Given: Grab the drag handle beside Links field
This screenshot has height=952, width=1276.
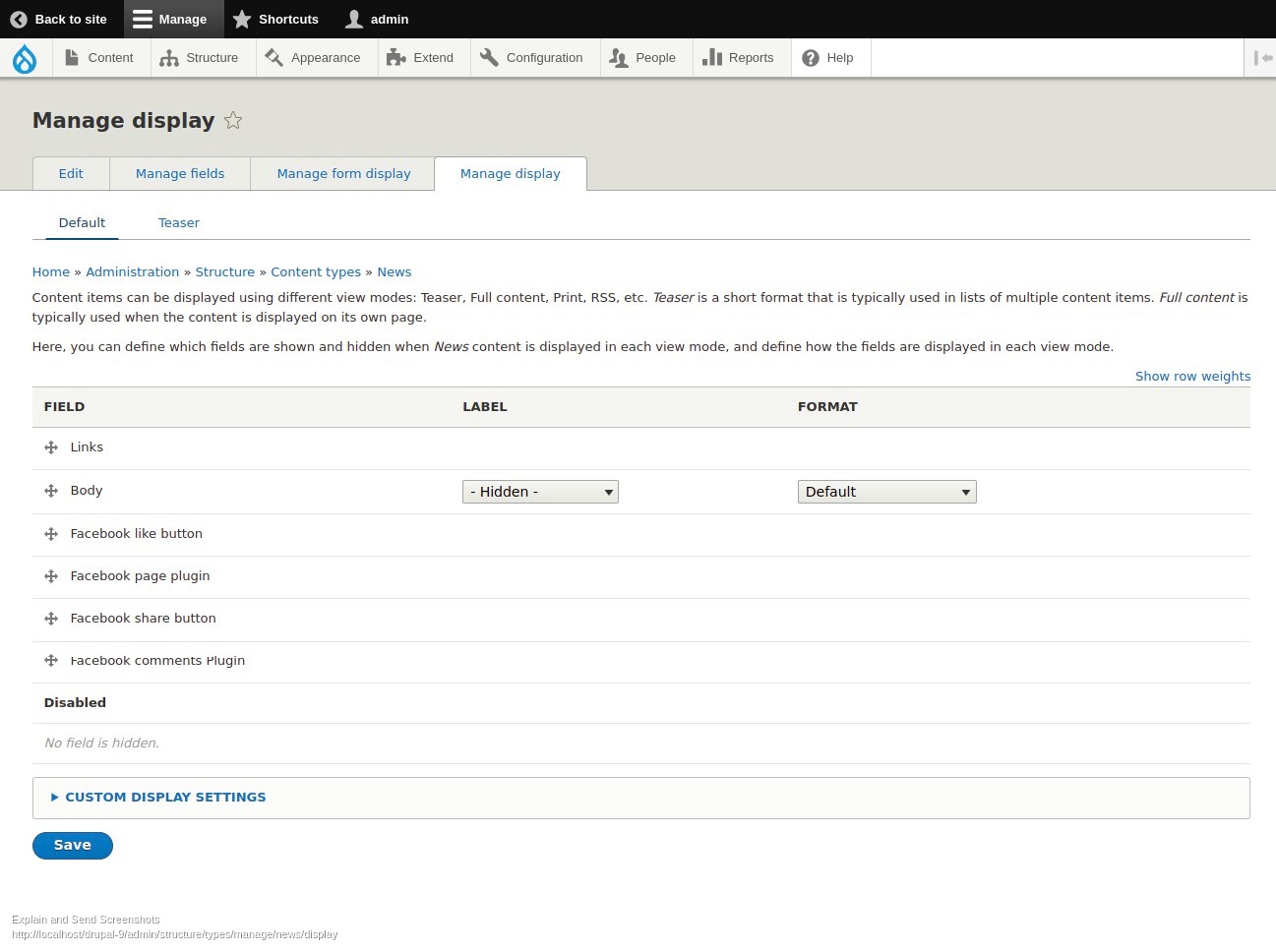Looking at the screenshot, I should point(50,447).
